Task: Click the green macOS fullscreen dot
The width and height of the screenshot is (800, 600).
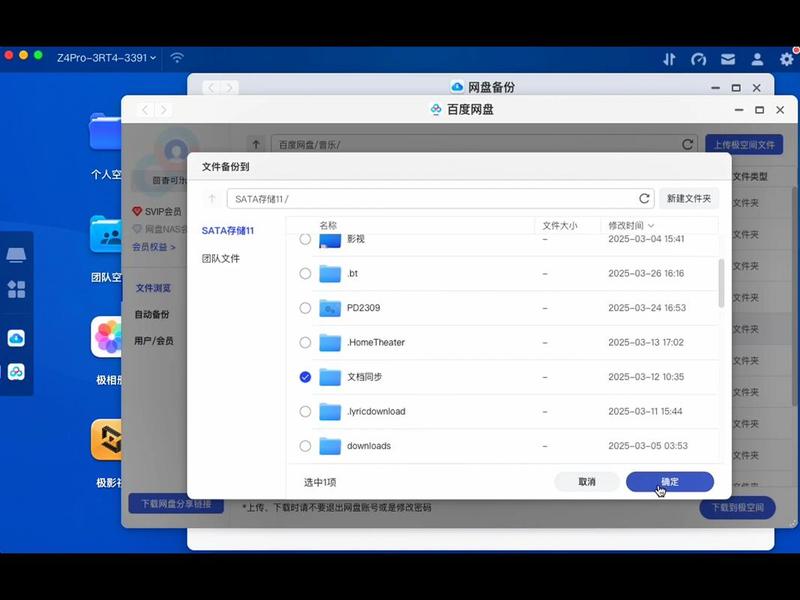Action: 38,55
